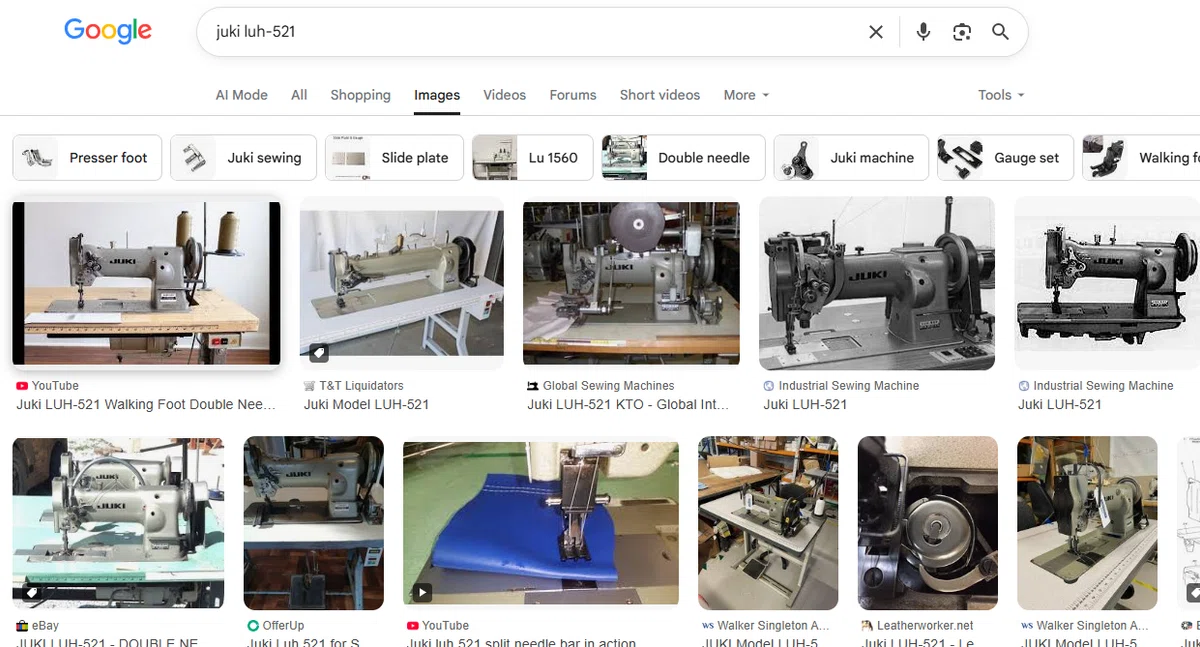1200x647 pixels.
Task: Select the Slide plate filter chip
Action: pos(394,158)
